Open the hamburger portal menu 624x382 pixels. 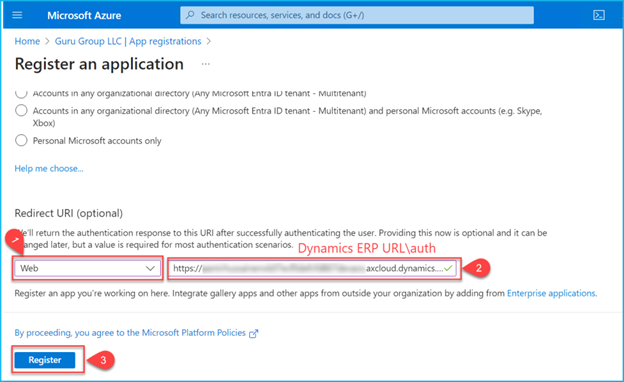17,15
